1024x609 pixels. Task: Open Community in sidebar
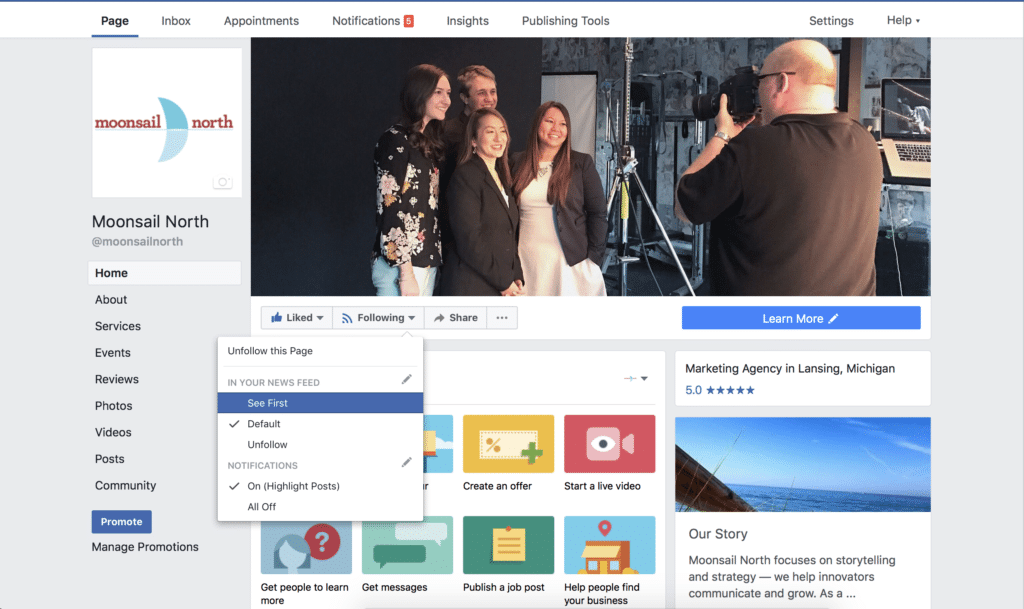(x=125, y=486)
